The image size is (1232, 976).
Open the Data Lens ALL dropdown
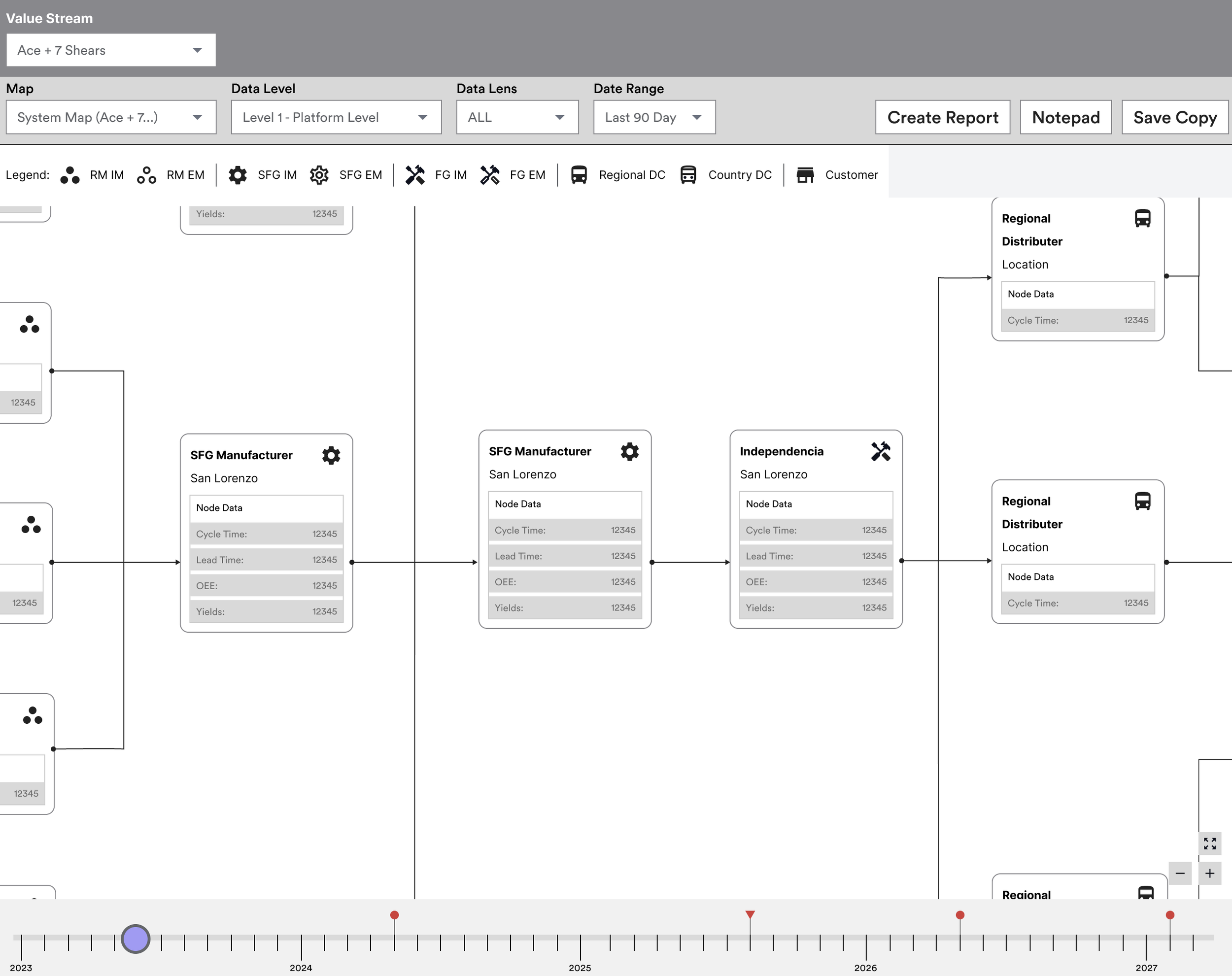517,117
